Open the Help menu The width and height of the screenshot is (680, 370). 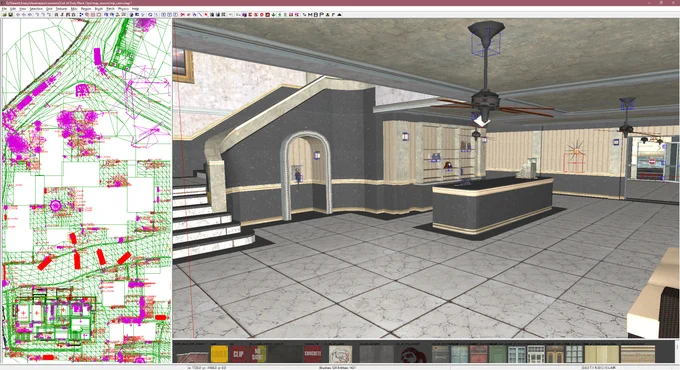coord(135,9)
